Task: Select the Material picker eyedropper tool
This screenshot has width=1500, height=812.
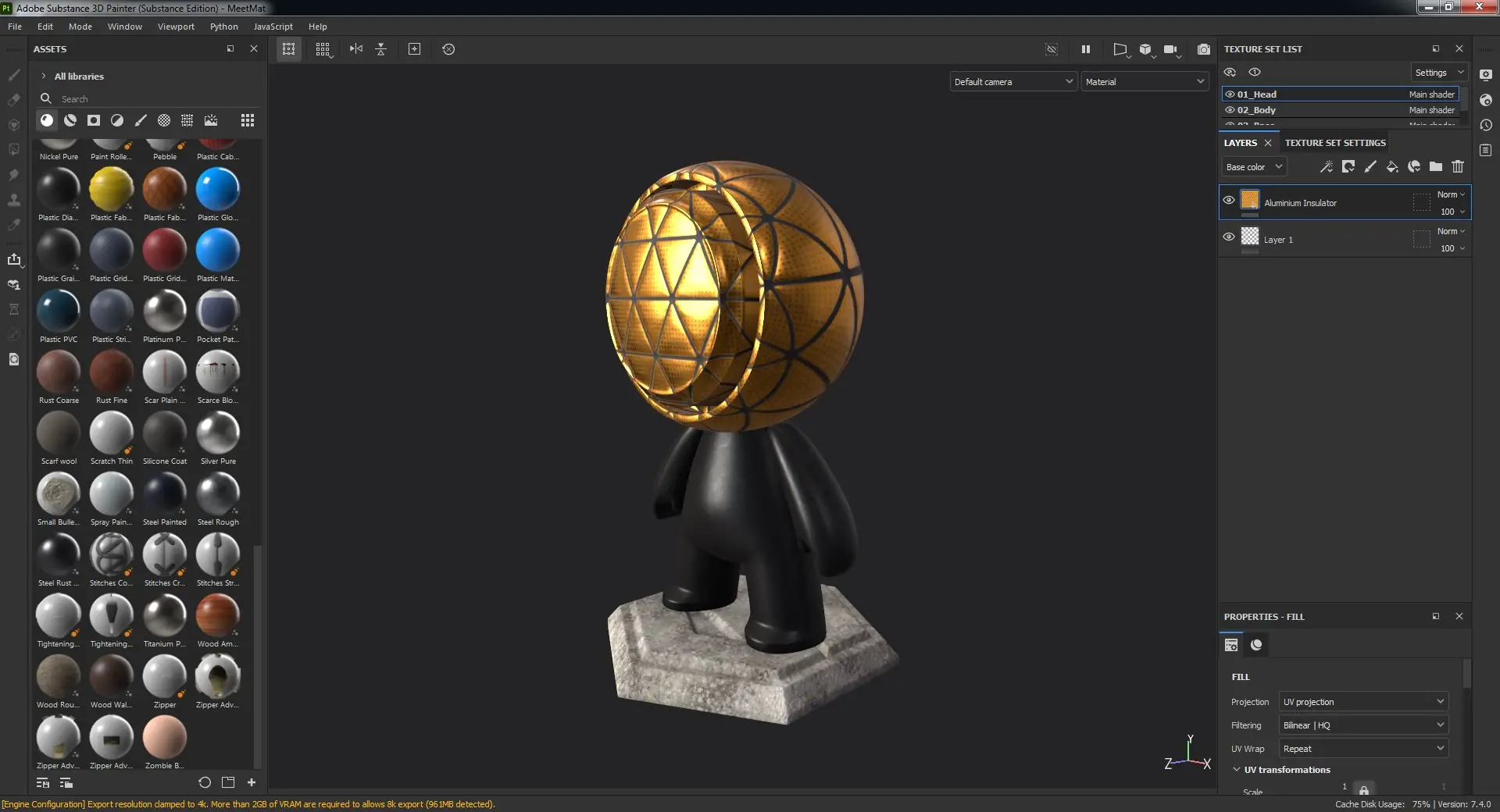Action: coord(14,225)
